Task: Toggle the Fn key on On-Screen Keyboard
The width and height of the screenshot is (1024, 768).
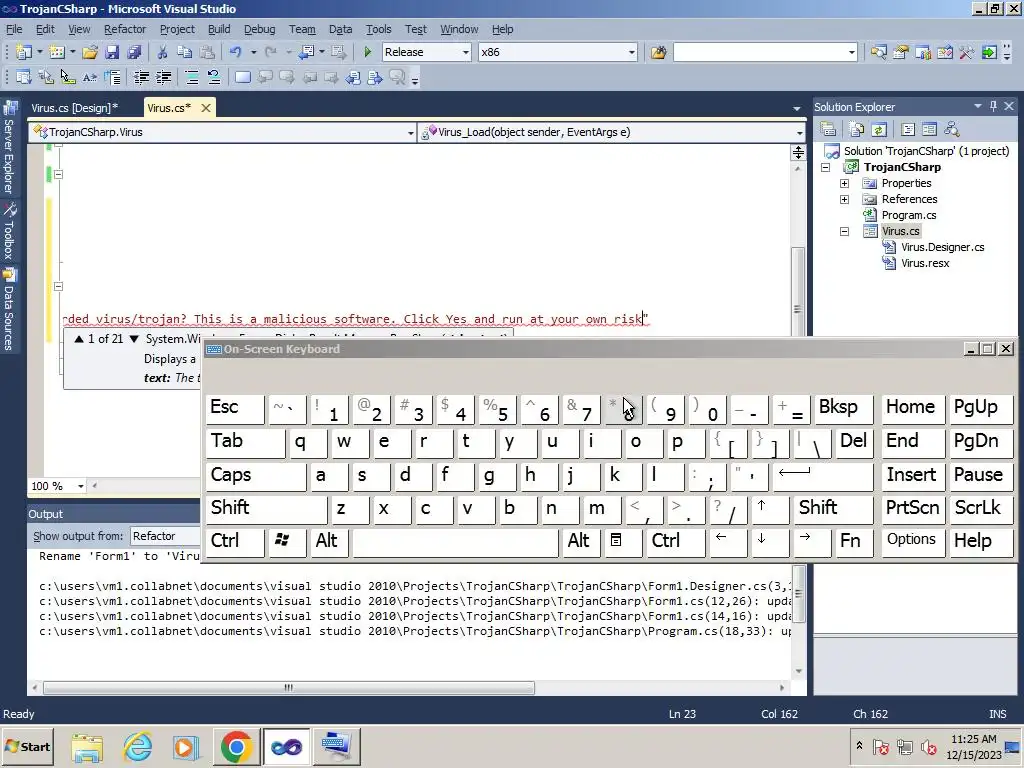Action: click(x=852, y=542)
